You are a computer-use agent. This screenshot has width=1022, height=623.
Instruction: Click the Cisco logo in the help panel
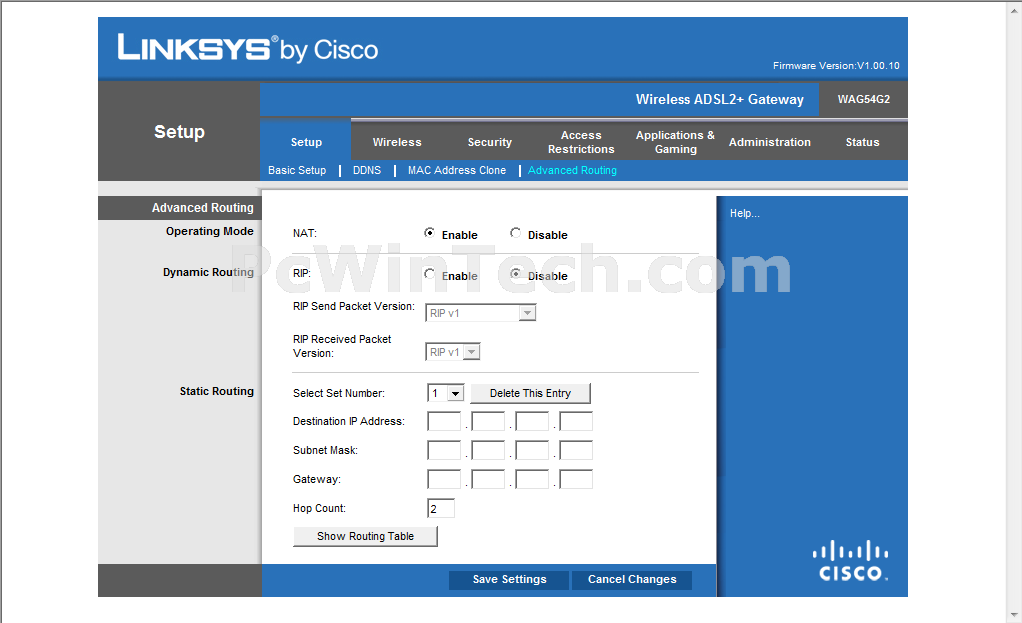[x=850, y=560]
